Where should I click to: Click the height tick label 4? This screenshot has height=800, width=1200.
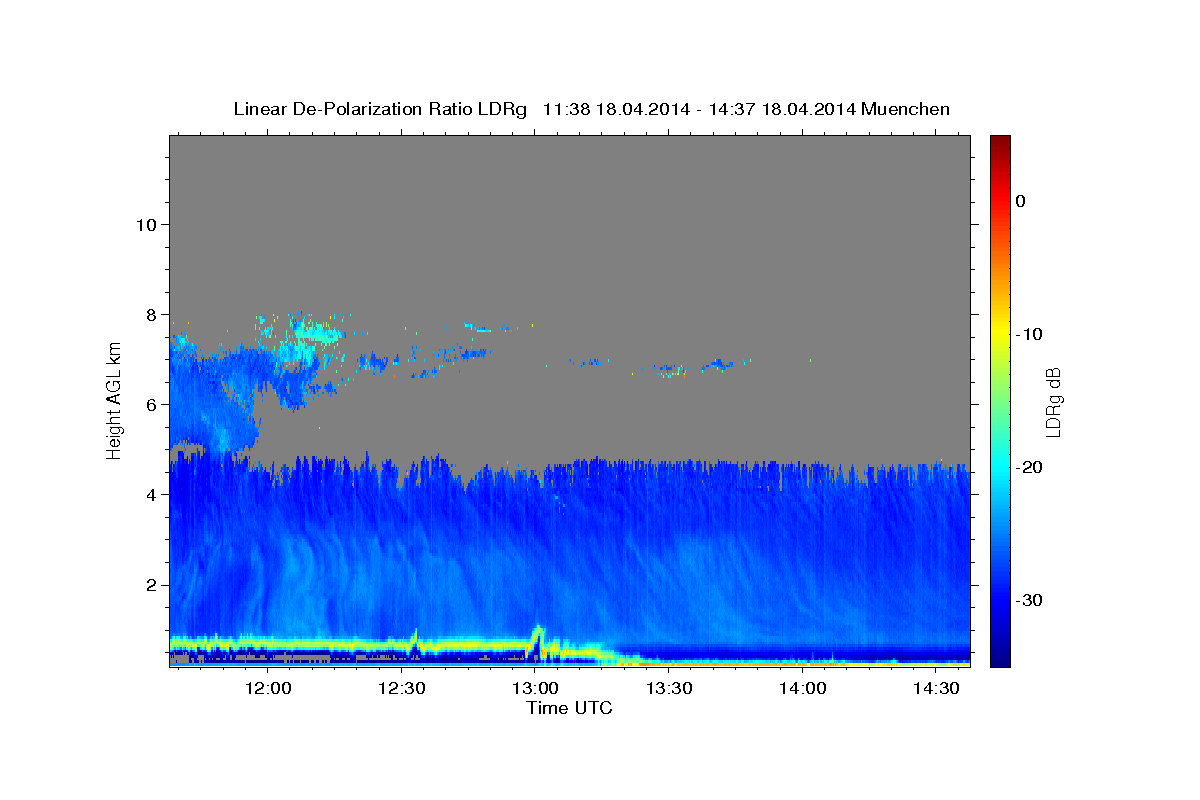click(151, 494)
